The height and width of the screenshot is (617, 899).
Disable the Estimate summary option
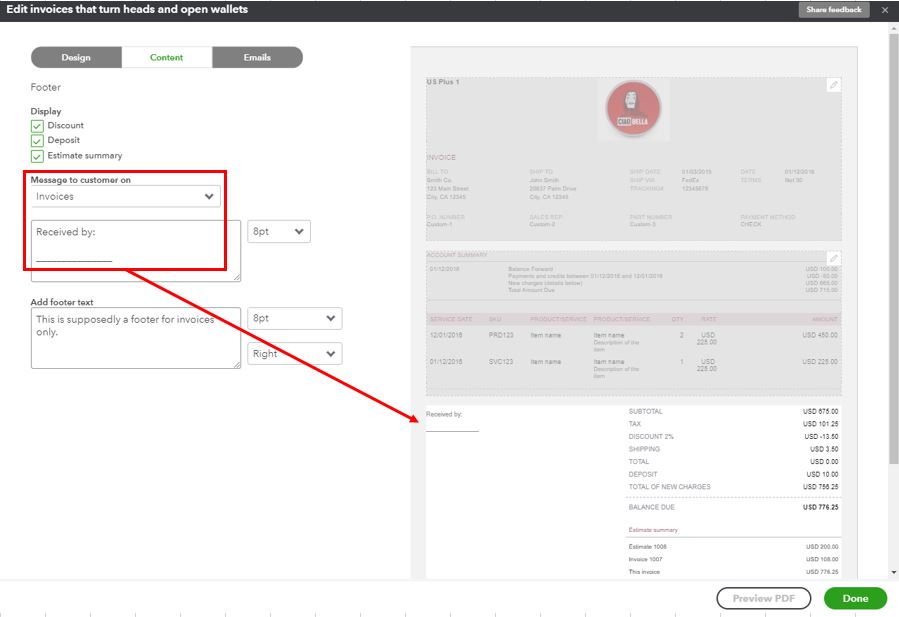point(37,155)
